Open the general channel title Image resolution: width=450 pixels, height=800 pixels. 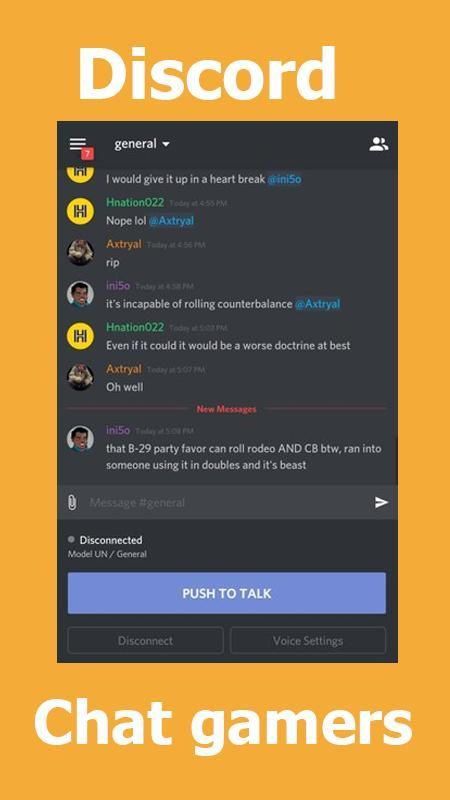click(x=136, y=144)
